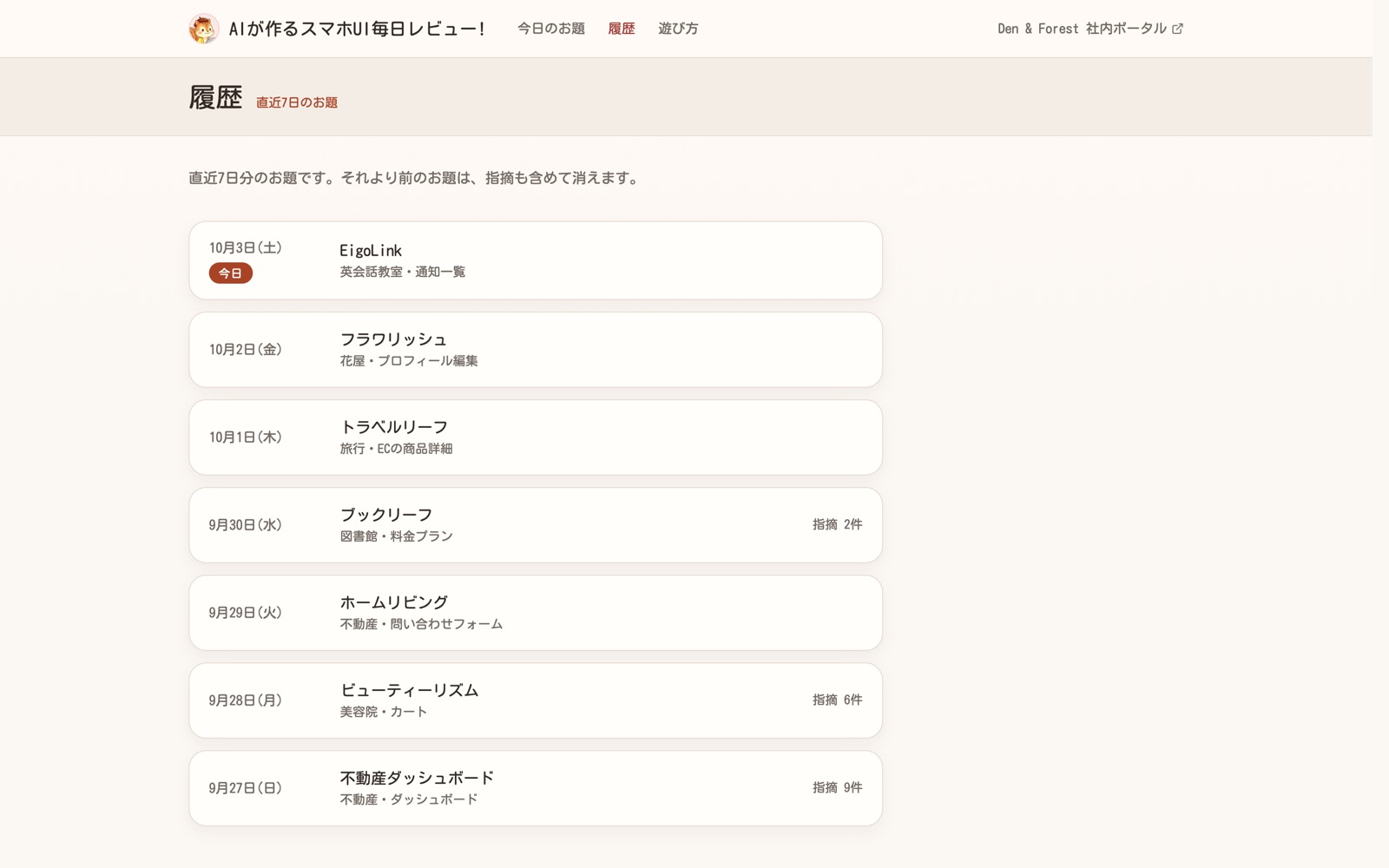Click the squirrel mascot logo icon
Screen dimensions: 1389x868
[203, 29]
